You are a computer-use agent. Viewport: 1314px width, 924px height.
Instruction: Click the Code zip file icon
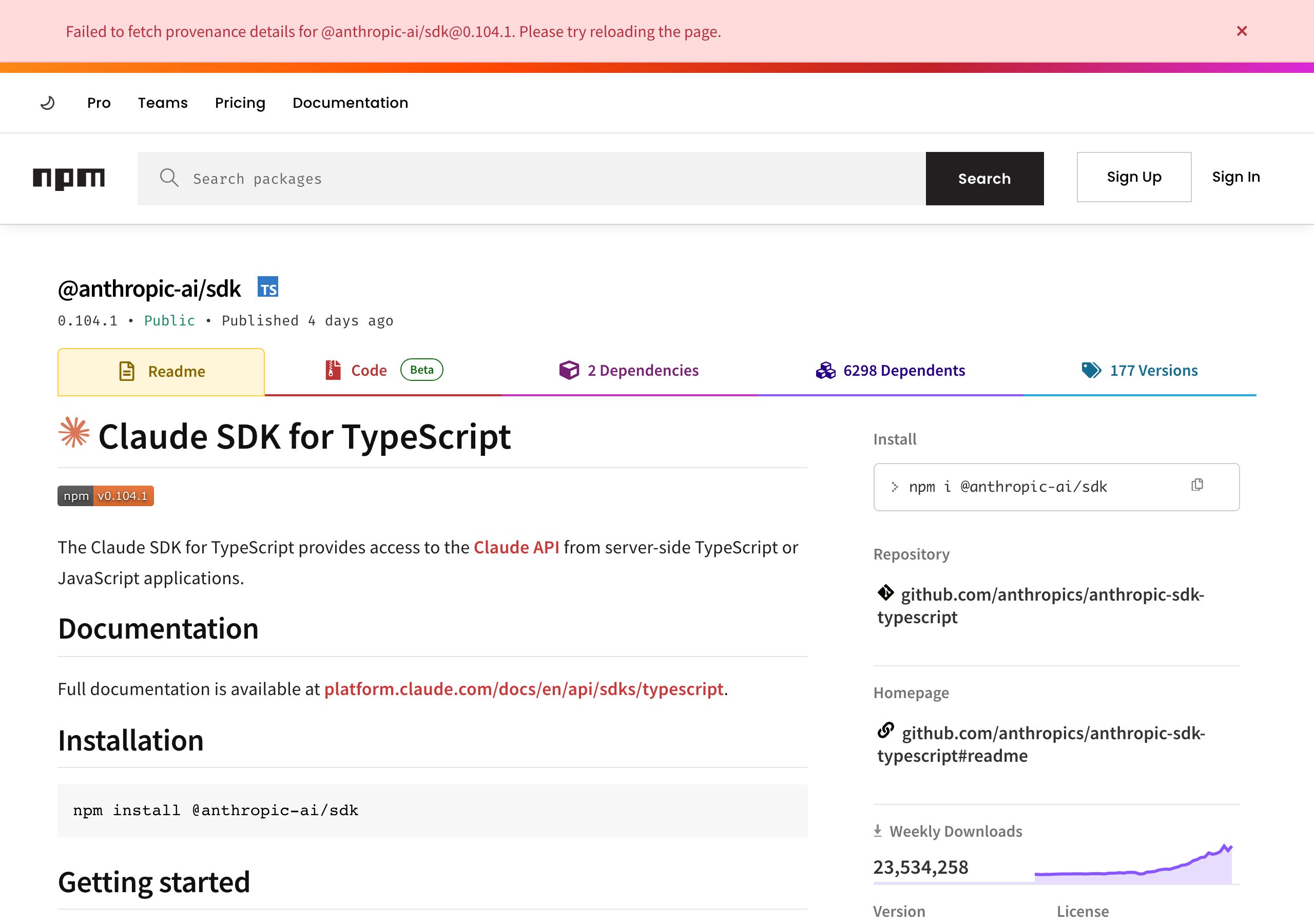point(333,370)
